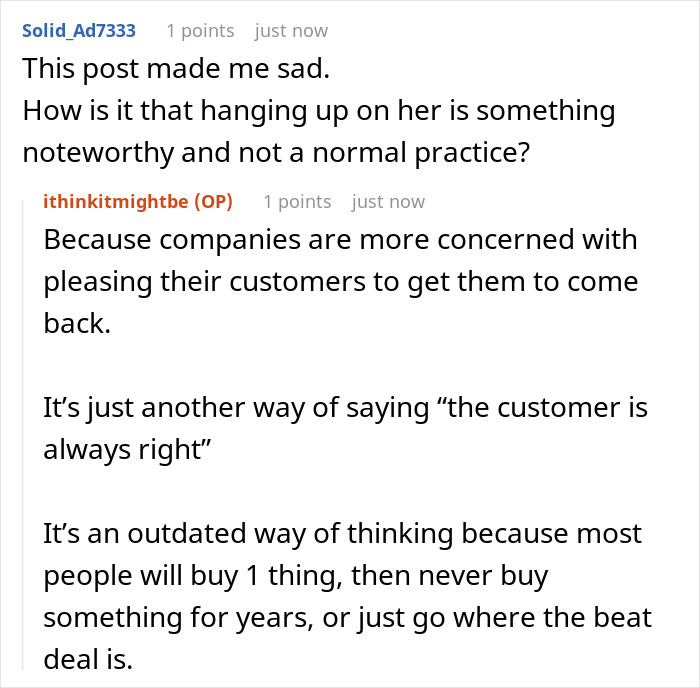The height and width of the screenshot is (688, 700).
Task: Click the line 'It's an outdated way of thinking'
Action: click(x=343, y=533)
